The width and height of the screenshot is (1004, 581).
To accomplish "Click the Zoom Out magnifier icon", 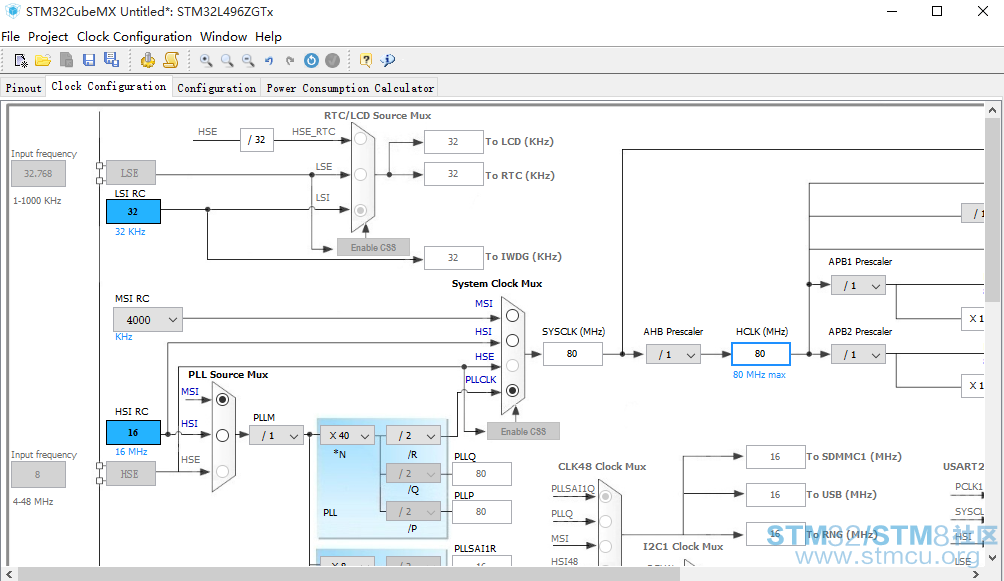I will coord(248,60).
